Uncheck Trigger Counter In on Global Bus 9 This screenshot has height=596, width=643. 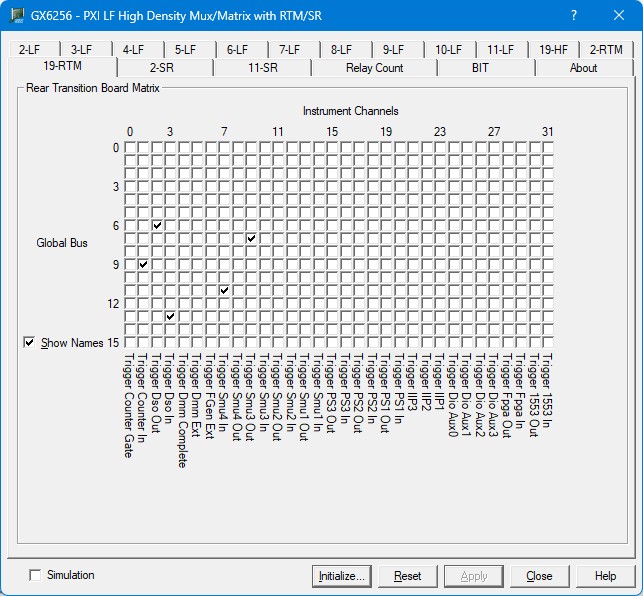pos(143,265)
